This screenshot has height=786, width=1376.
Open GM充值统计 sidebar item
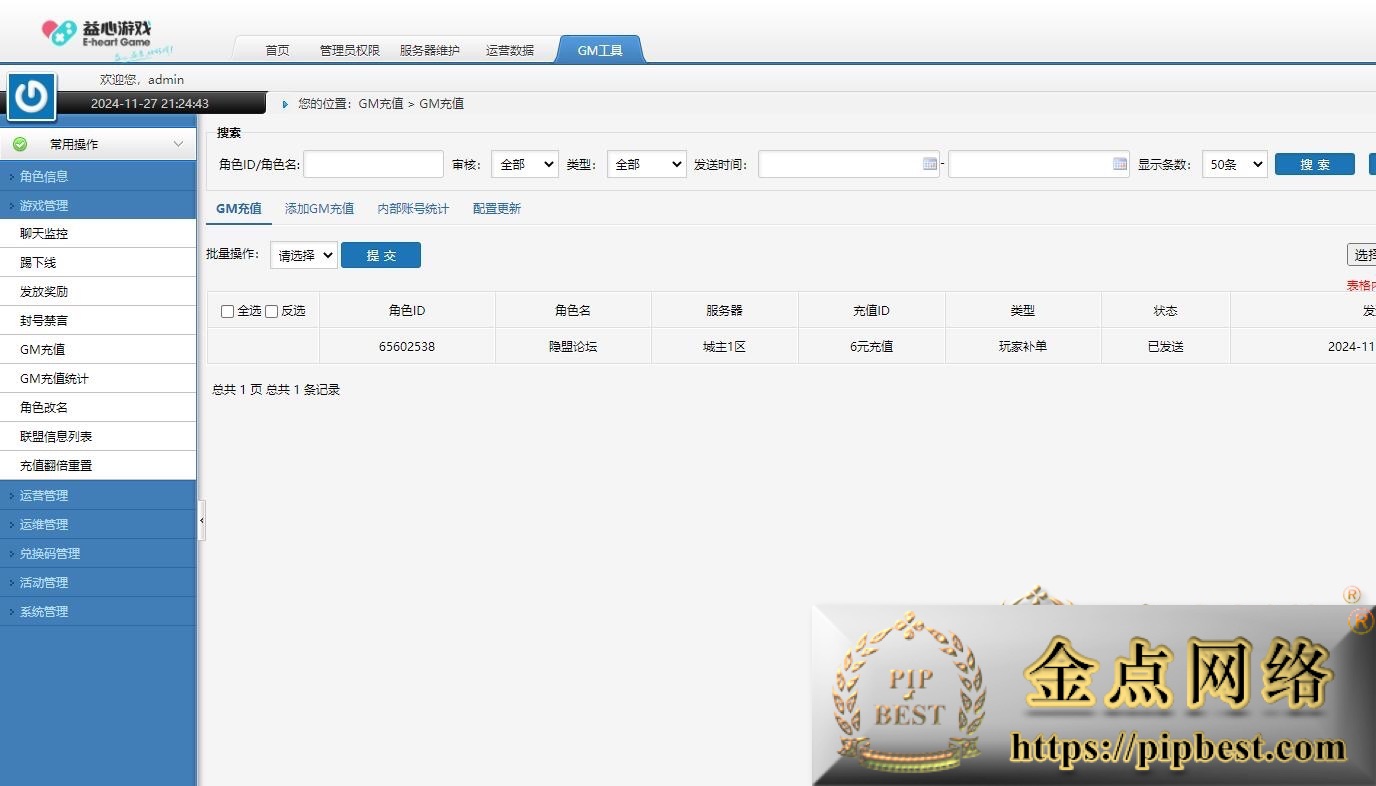pyautogui.click(x=98, y=378)
